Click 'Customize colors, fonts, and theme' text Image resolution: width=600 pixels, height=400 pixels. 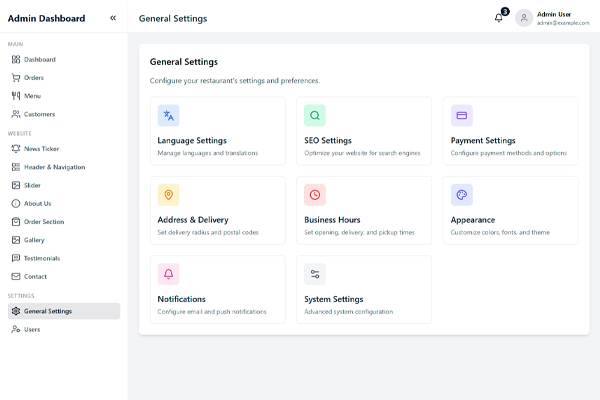tap(500, 232)
